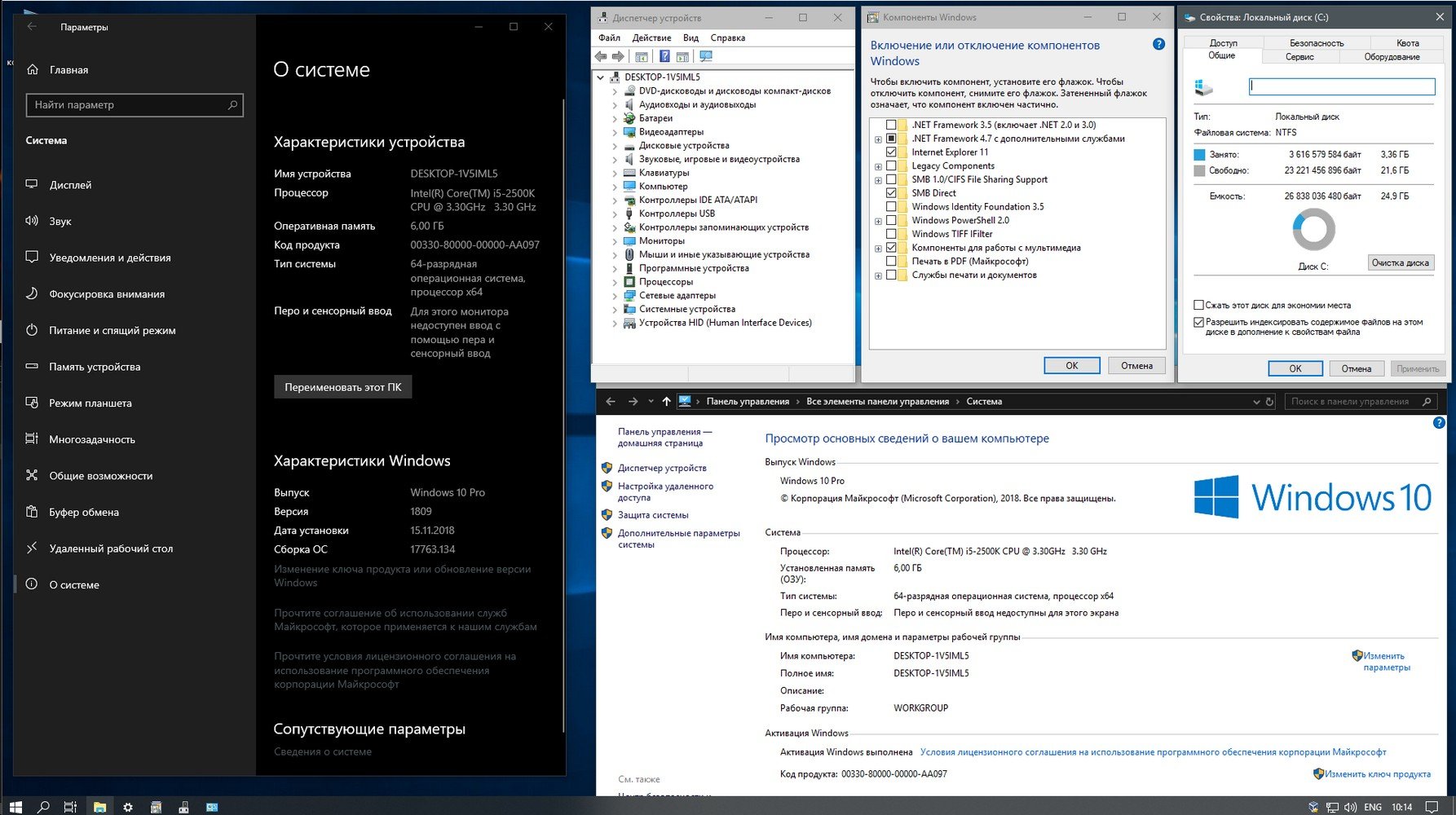Click back arrow in Control Panel System window
1456x815 pixels.
610,401
